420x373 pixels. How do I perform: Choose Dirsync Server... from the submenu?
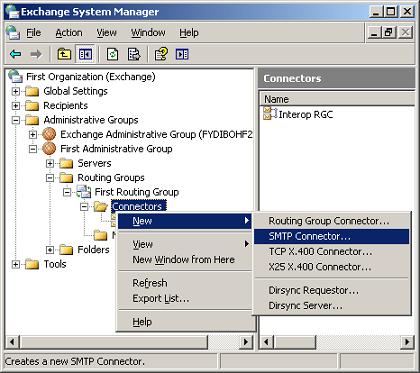click(332, 306)
